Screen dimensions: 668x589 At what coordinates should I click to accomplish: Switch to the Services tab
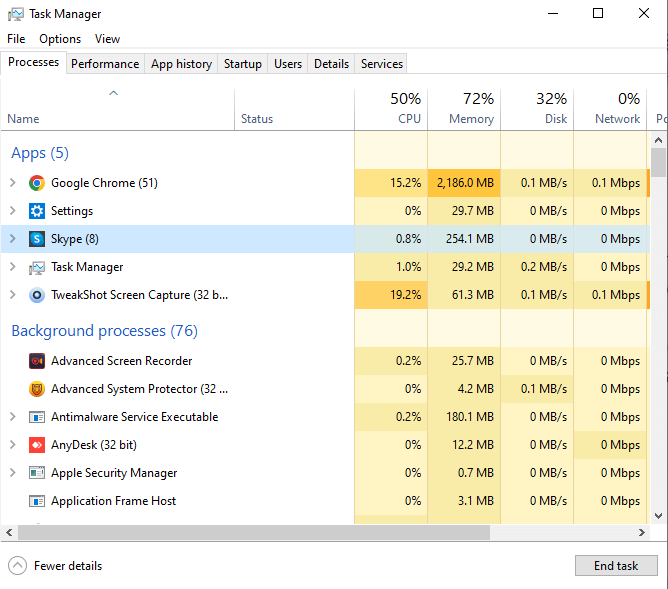tap(382, 64)
